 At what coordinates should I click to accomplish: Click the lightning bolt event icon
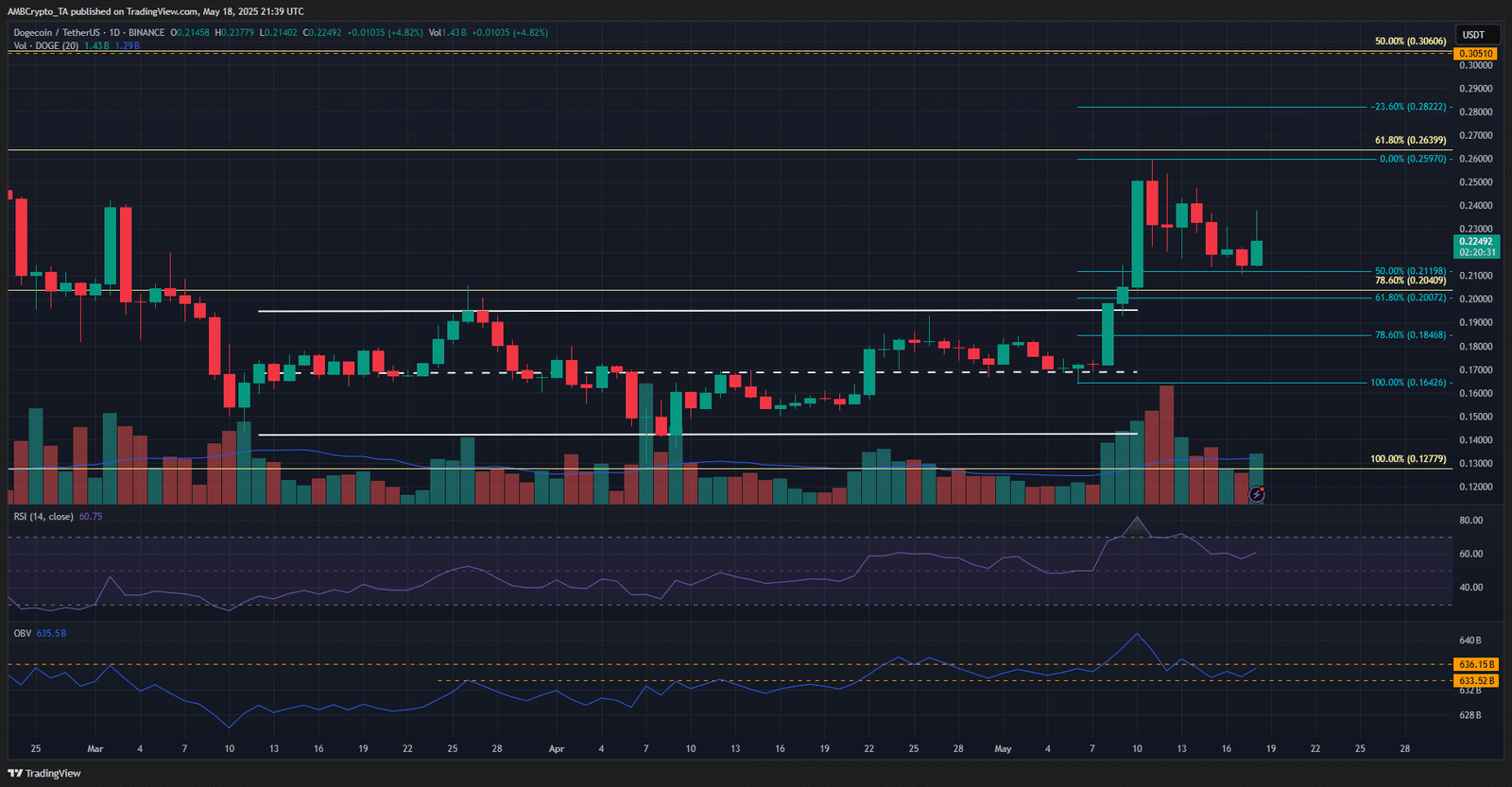pyautogui.click(x=1257, y=494)
